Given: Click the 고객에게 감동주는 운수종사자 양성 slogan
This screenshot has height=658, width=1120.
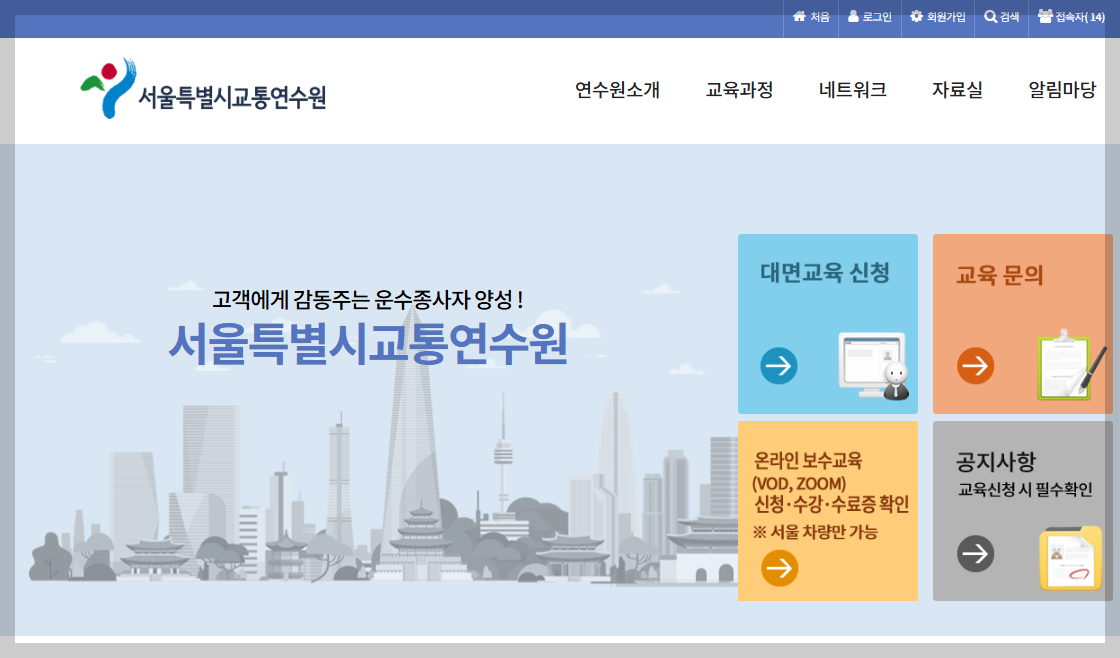Looking at the screenshot, I should [368, 299].
